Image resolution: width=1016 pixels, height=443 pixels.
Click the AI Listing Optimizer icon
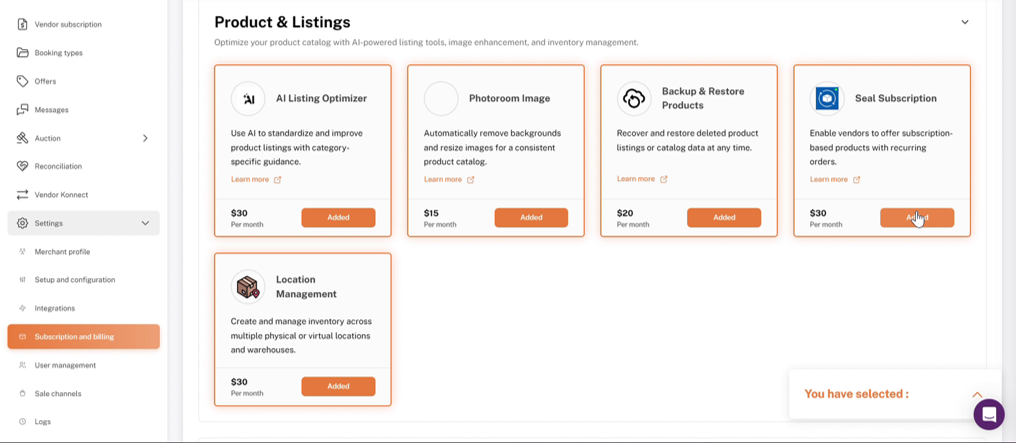coord(248,98)
